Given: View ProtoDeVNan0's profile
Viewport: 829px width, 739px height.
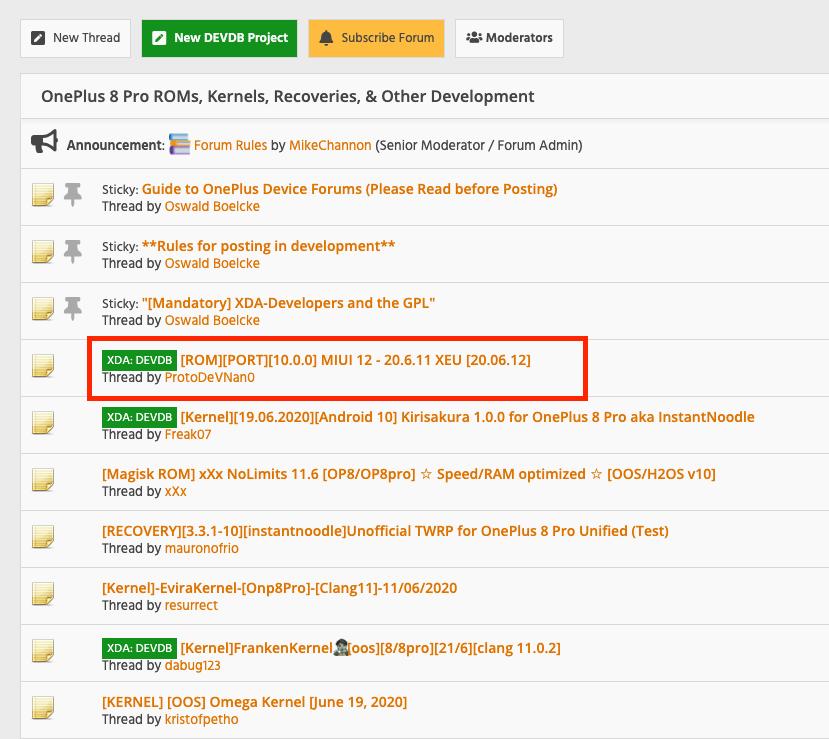Looking at the screenshot, I should tap(209, 377).
